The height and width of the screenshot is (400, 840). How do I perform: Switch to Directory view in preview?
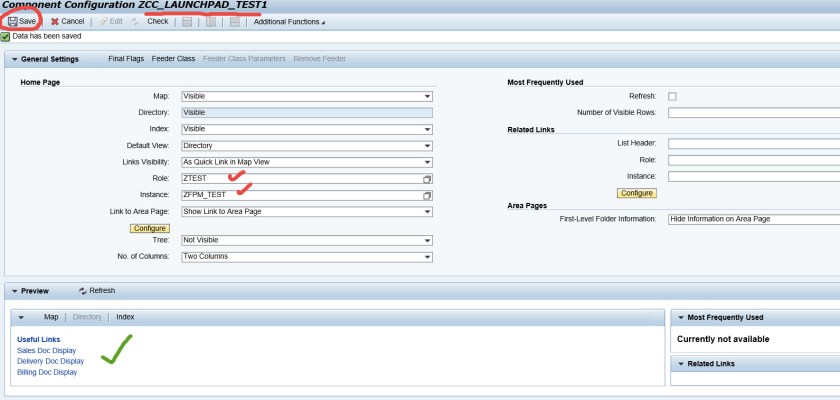point(87,317)
